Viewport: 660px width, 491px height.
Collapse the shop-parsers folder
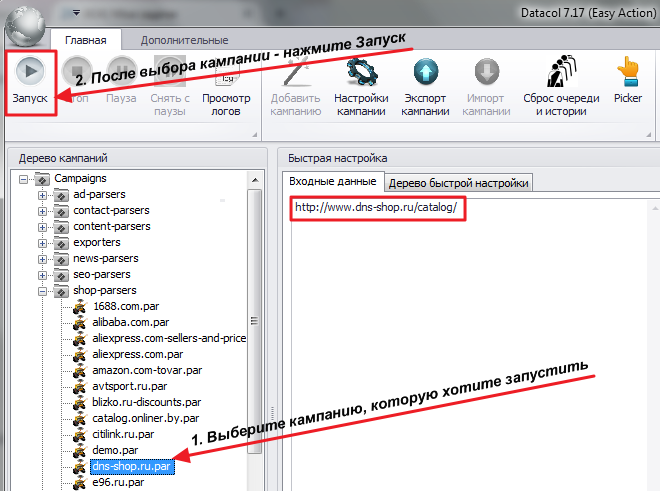click(43, 291)
